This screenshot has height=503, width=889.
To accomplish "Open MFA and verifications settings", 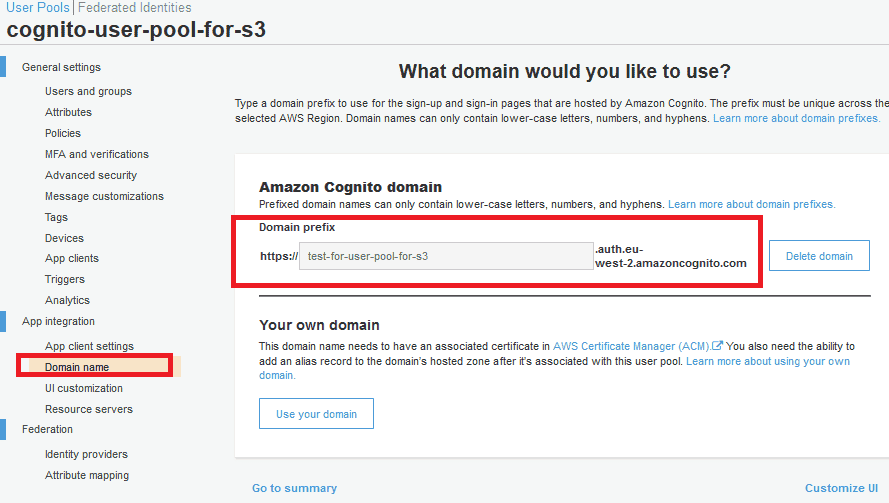I will [96, 154].
